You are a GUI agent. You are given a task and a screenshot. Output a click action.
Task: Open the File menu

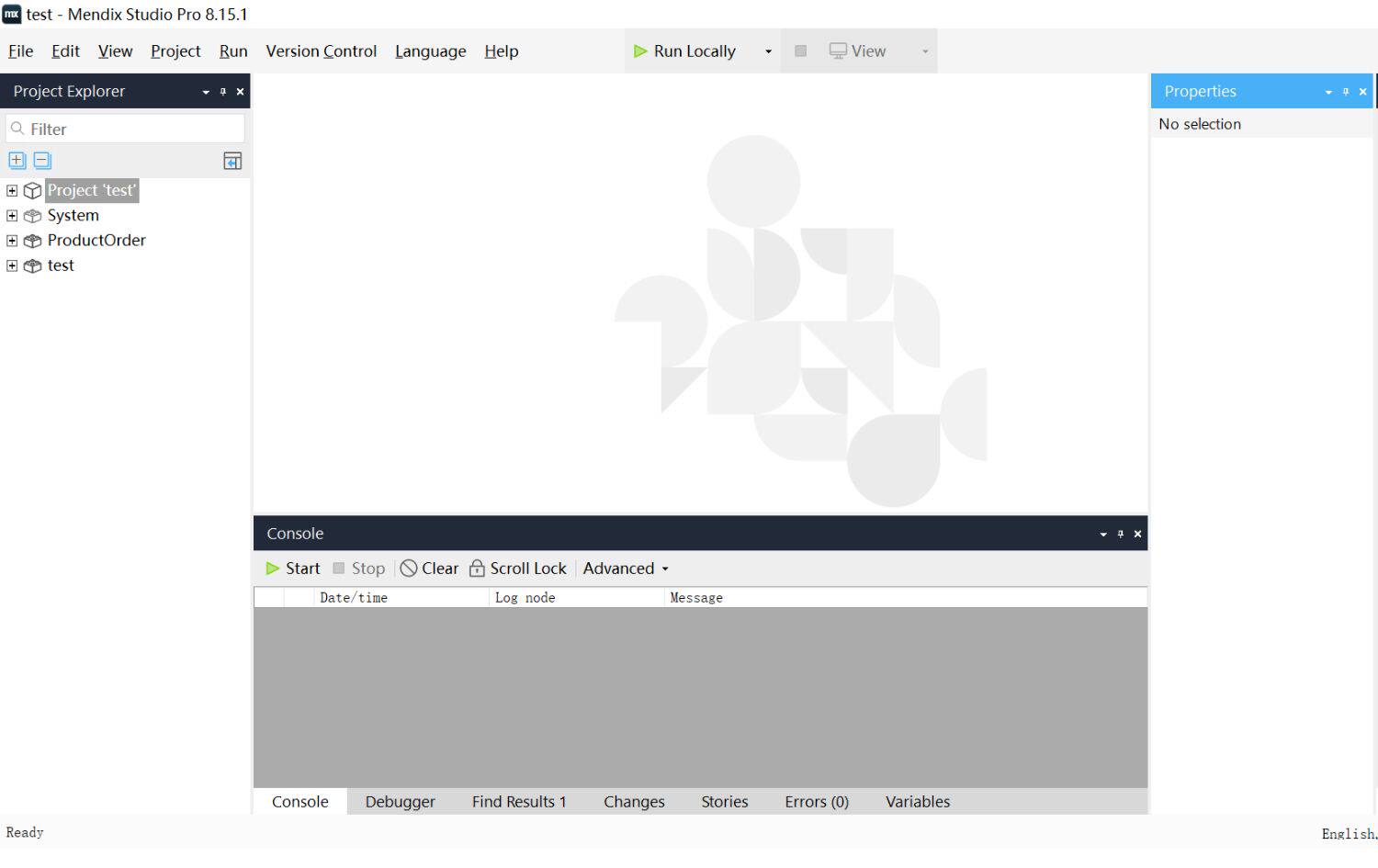click(x=20, y=51)
